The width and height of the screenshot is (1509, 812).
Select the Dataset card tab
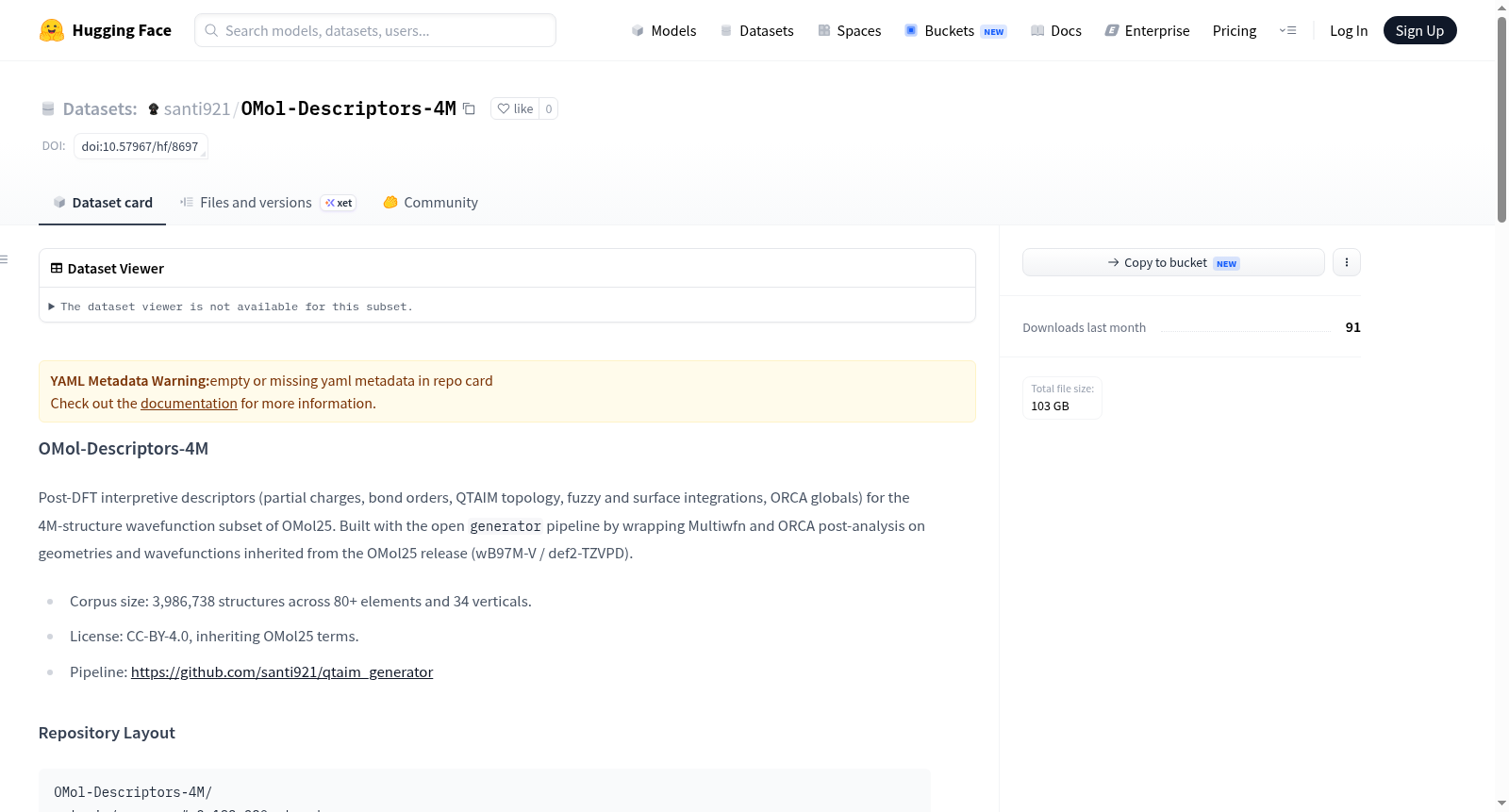point(103,203)
